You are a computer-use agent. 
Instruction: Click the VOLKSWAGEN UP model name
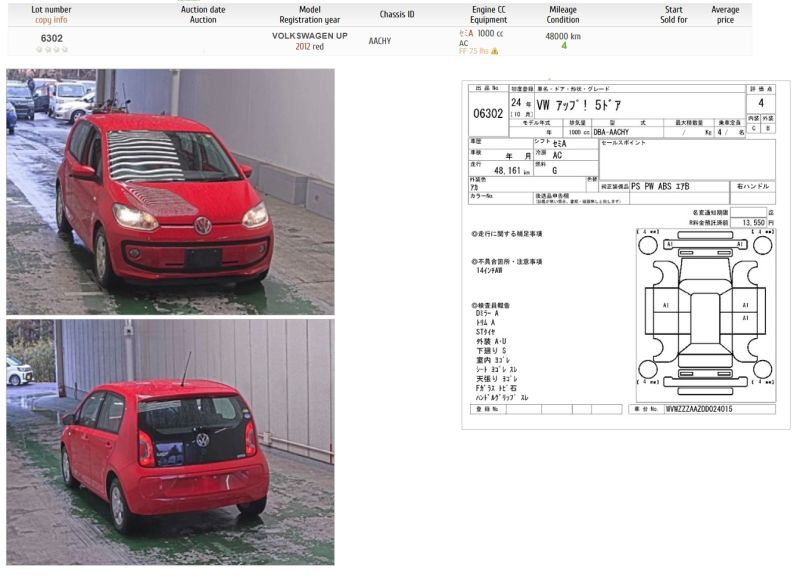310,36
